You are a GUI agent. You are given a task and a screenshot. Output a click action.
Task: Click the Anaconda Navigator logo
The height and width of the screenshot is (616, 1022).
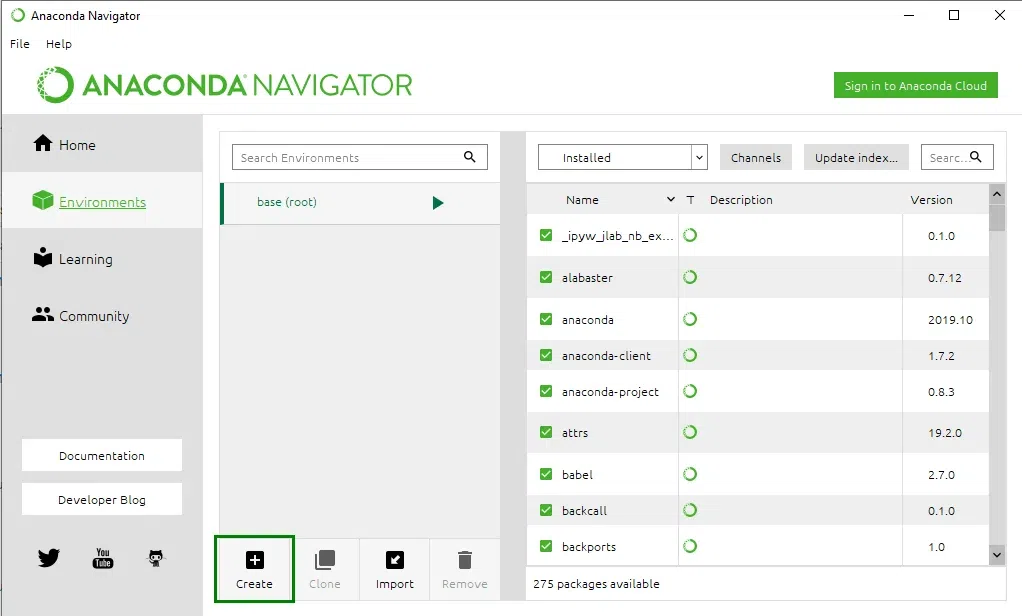pyautogui.click(x=224, y=85)
